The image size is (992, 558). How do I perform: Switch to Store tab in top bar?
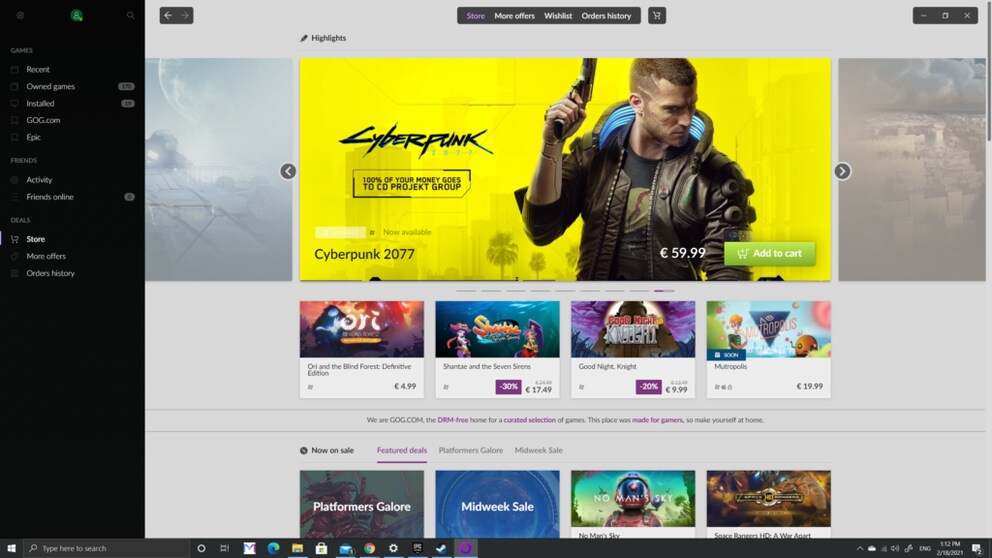point(475,16)
